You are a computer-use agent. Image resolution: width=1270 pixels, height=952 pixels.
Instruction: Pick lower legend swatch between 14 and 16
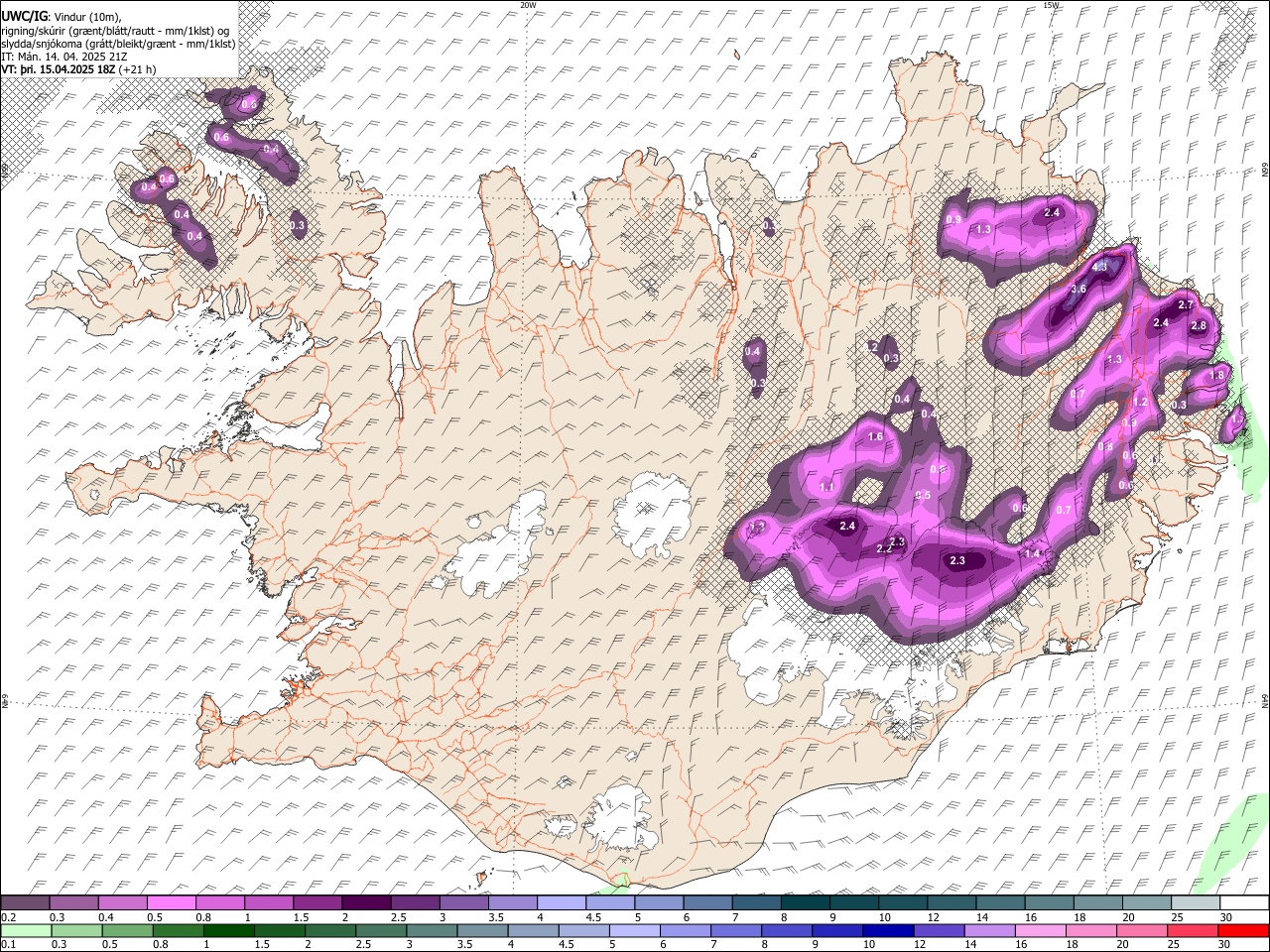(990, 930)
